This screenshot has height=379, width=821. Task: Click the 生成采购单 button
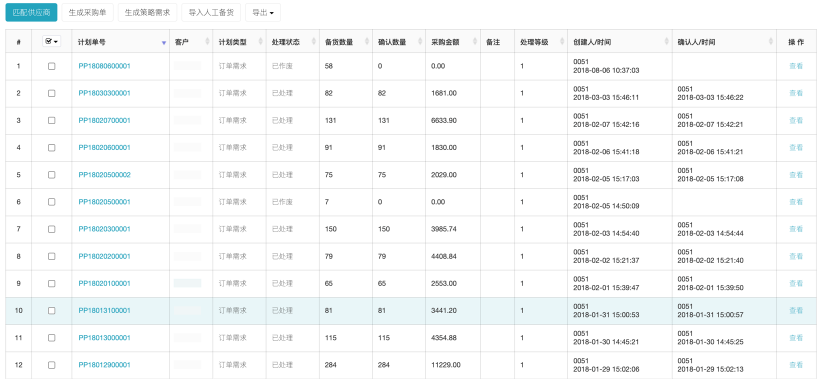click(x=87, y=13)
